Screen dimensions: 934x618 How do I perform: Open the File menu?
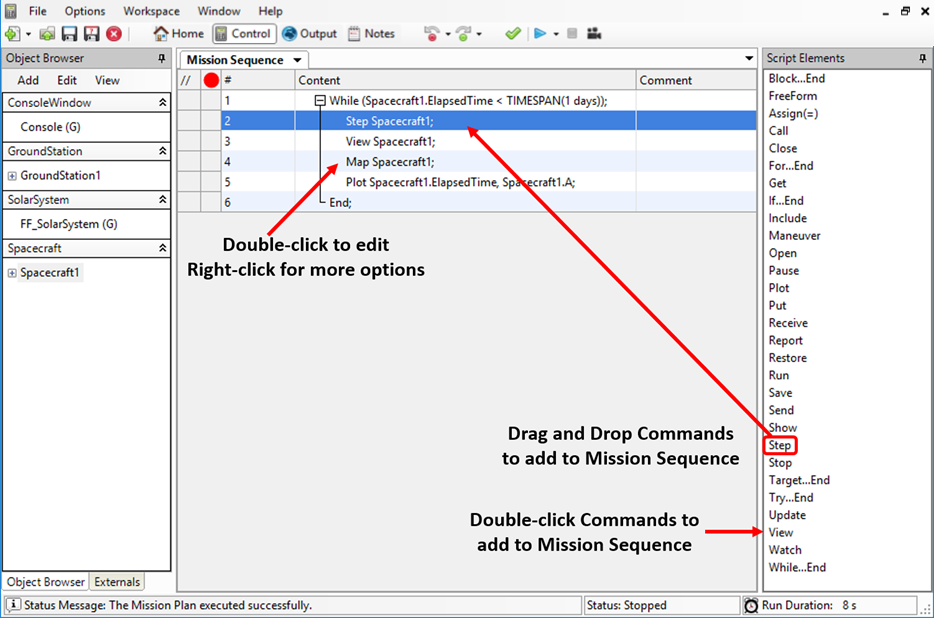coord(38,11)
